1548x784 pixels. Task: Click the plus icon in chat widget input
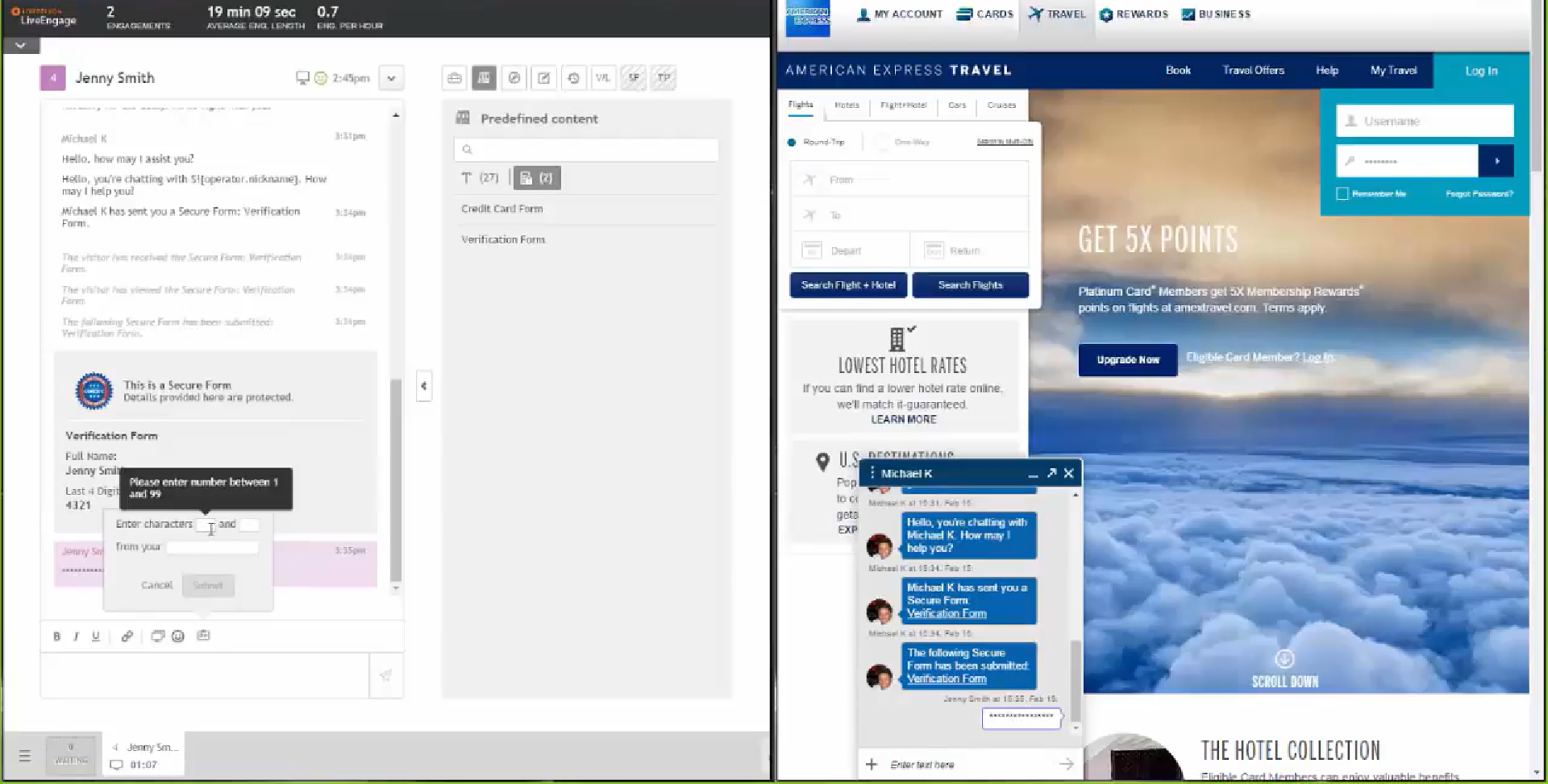click(x=871, y=764)
